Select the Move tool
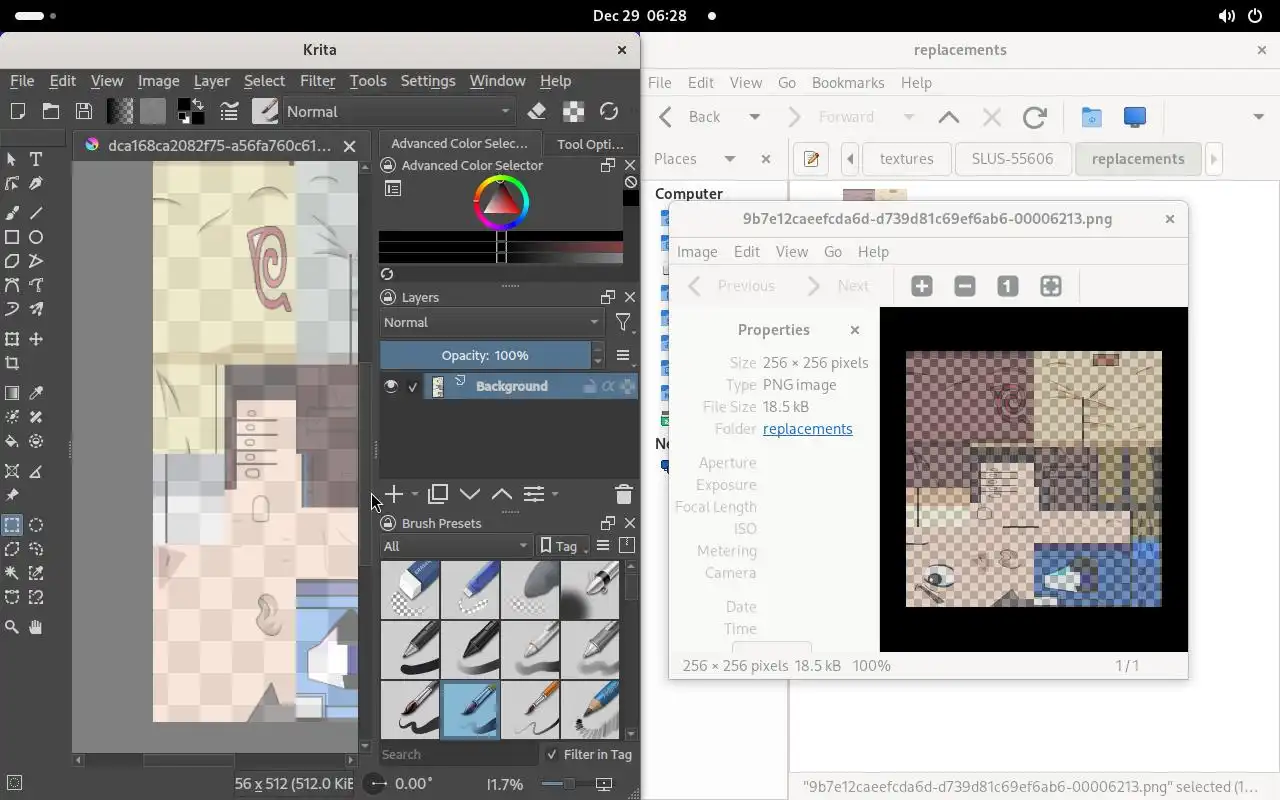Image resolution: width=1280 pixels, height=800 pixels. tap(36, 339)
